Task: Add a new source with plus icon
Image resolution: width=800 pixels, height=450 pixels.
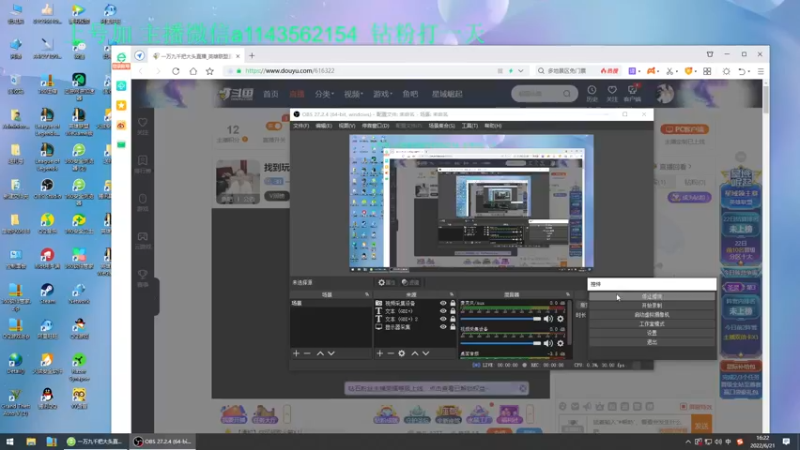Action: coord(380,353)
